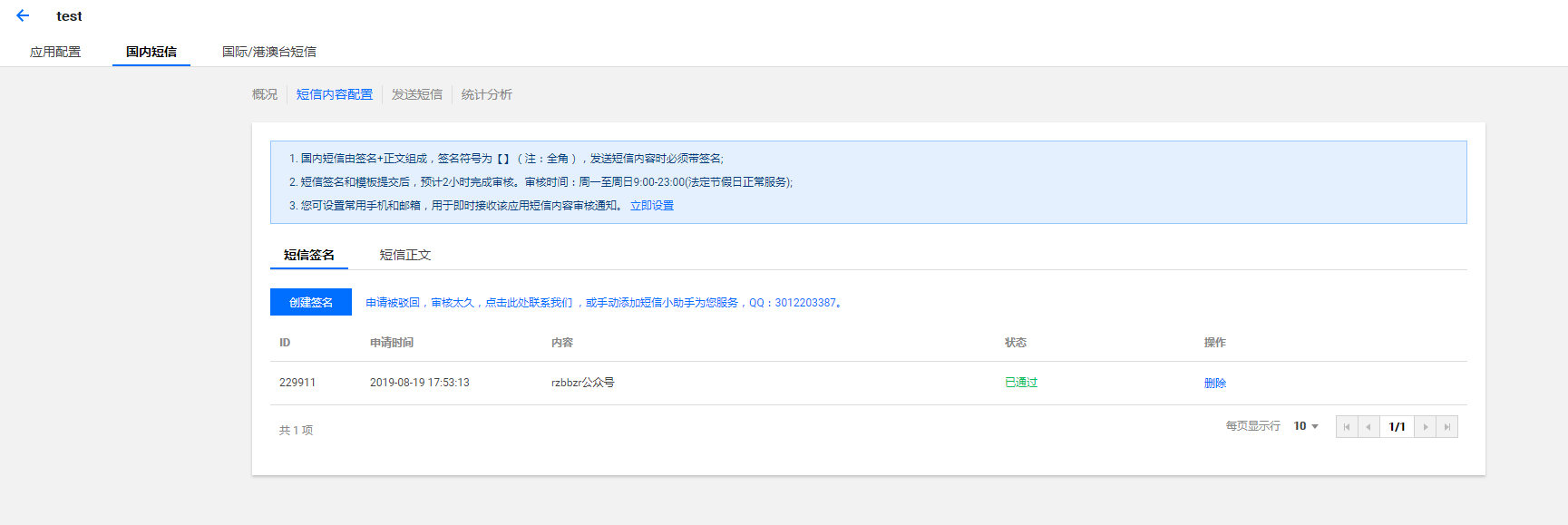Open the 应用配置 tab

point(55,52)
